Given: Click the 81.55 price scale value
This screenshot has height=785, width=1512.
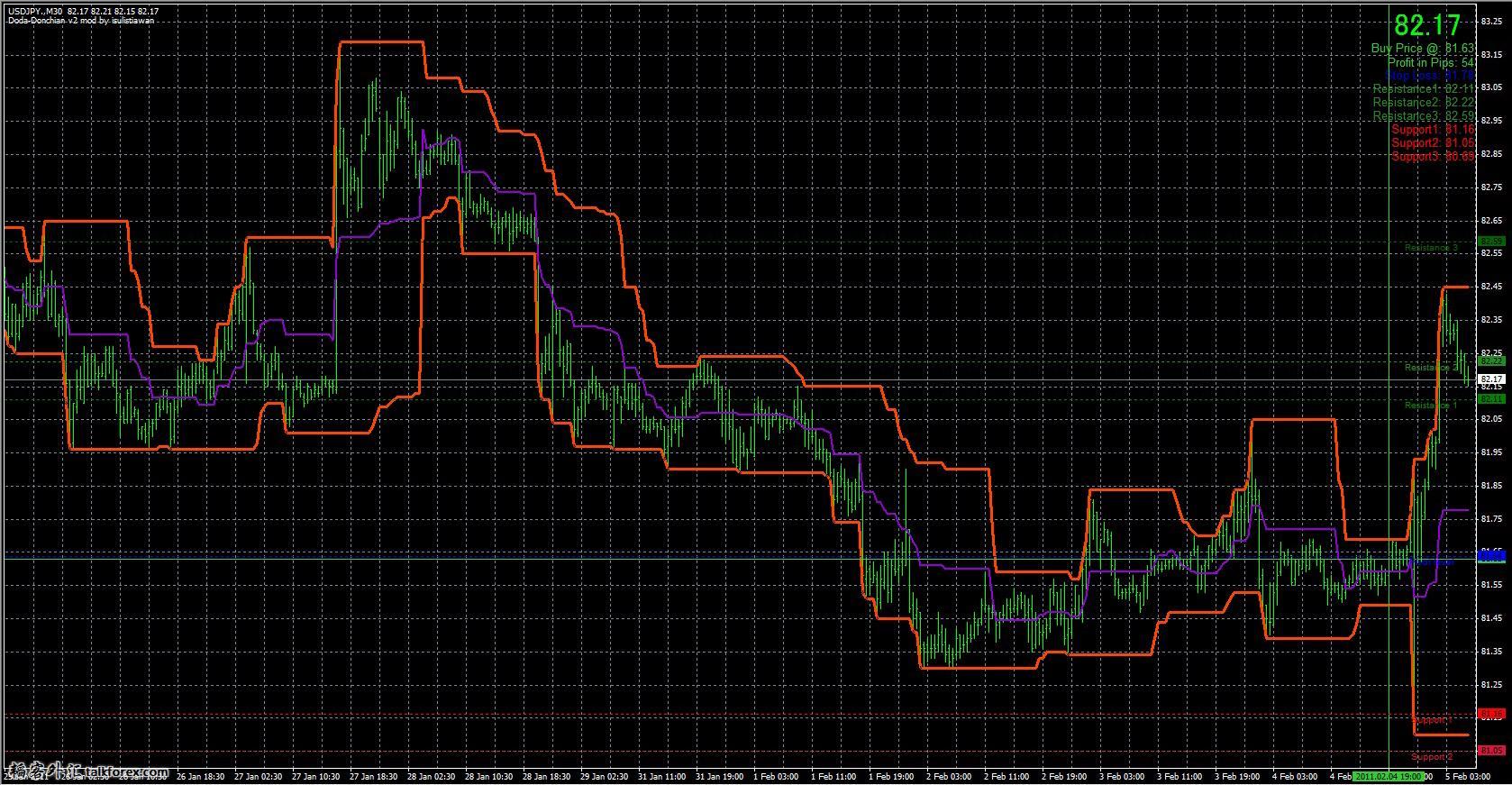Looking at the screenshot, I should click(x=1492, y=585).
